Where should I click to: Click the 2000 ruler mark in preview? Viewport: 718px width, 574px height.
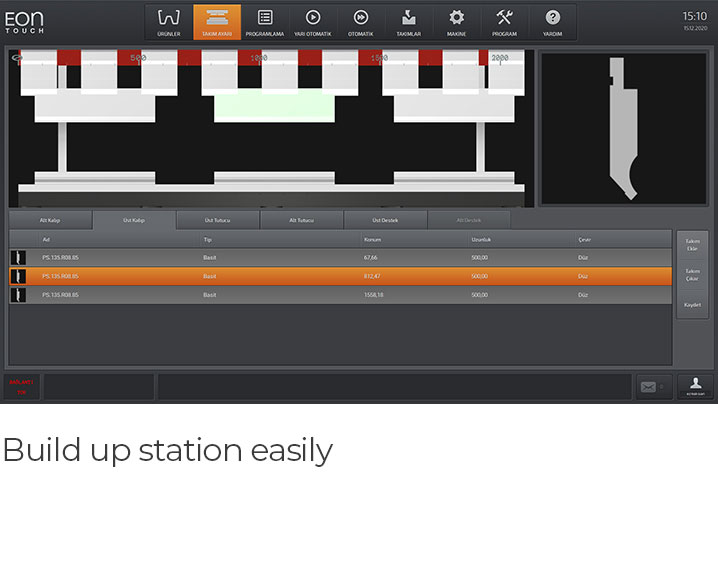tap(500, 58)
